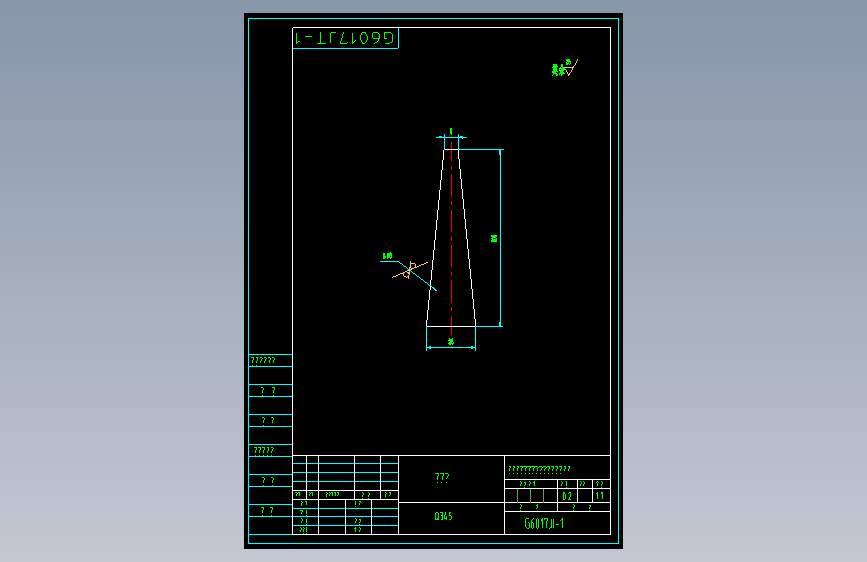Click the bottom width dimension text below the part

click(451, 342)
